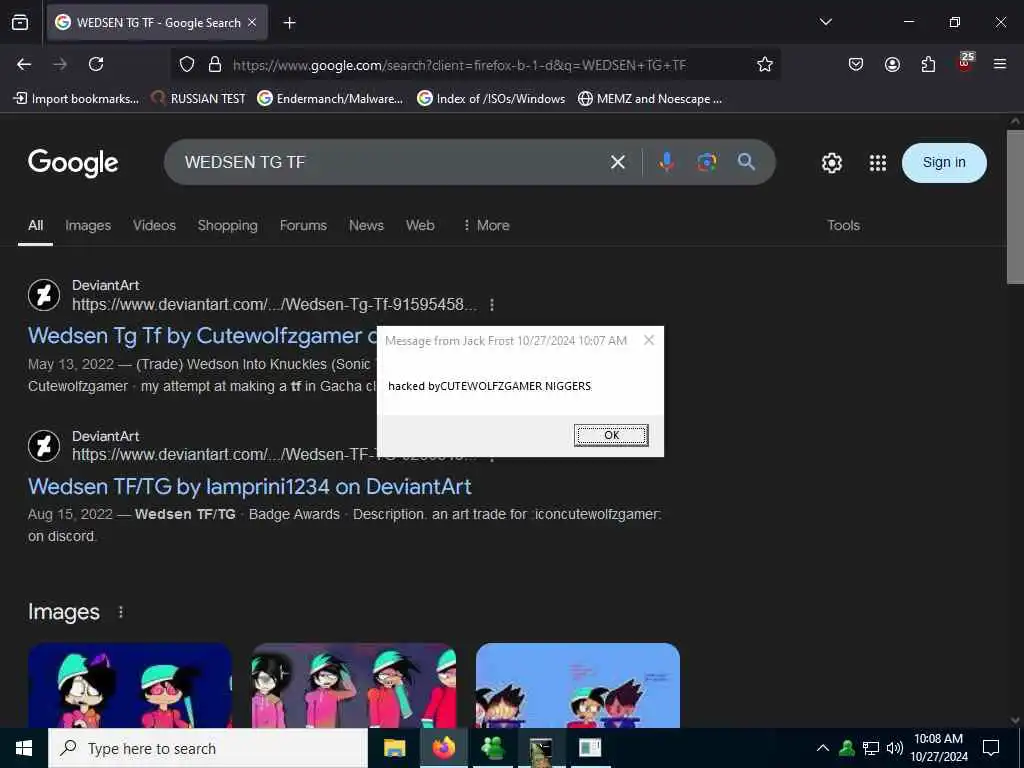The width and height of the screenshot is (1024, 768).
Task: Open taskbar clock showing 10:08 AM
Action: coord(938,748)
